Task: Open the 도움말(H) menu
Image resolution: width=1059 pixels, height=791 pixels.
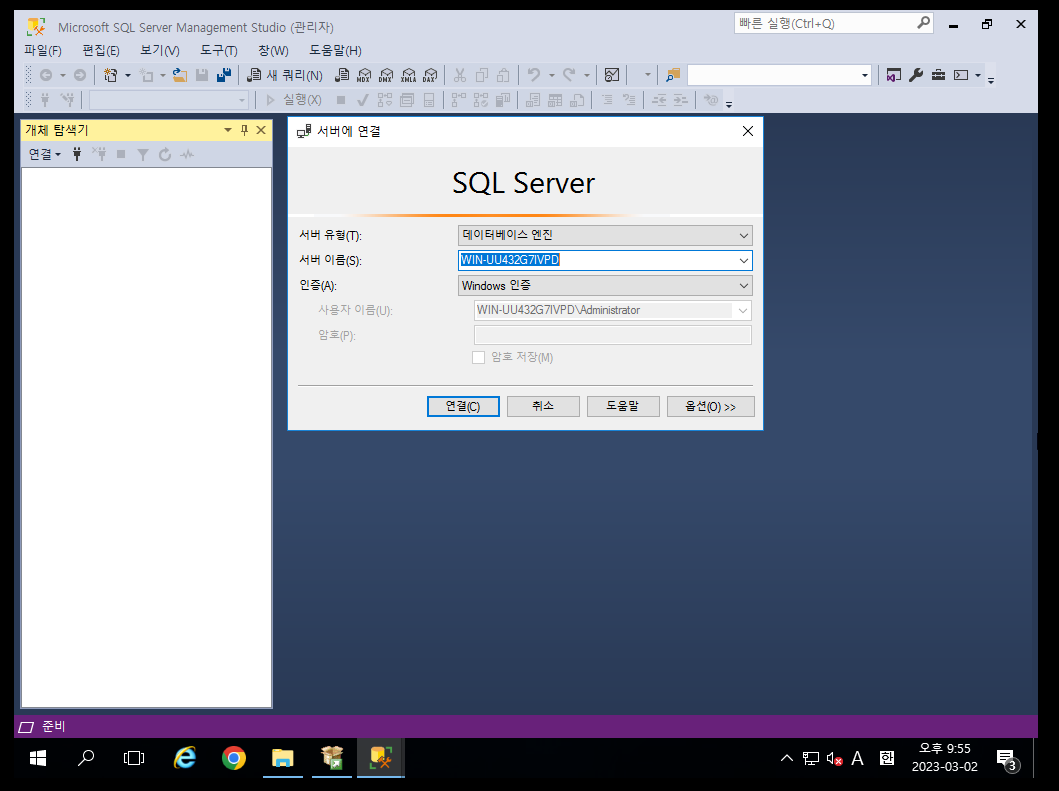Action: tap(335, 51)
